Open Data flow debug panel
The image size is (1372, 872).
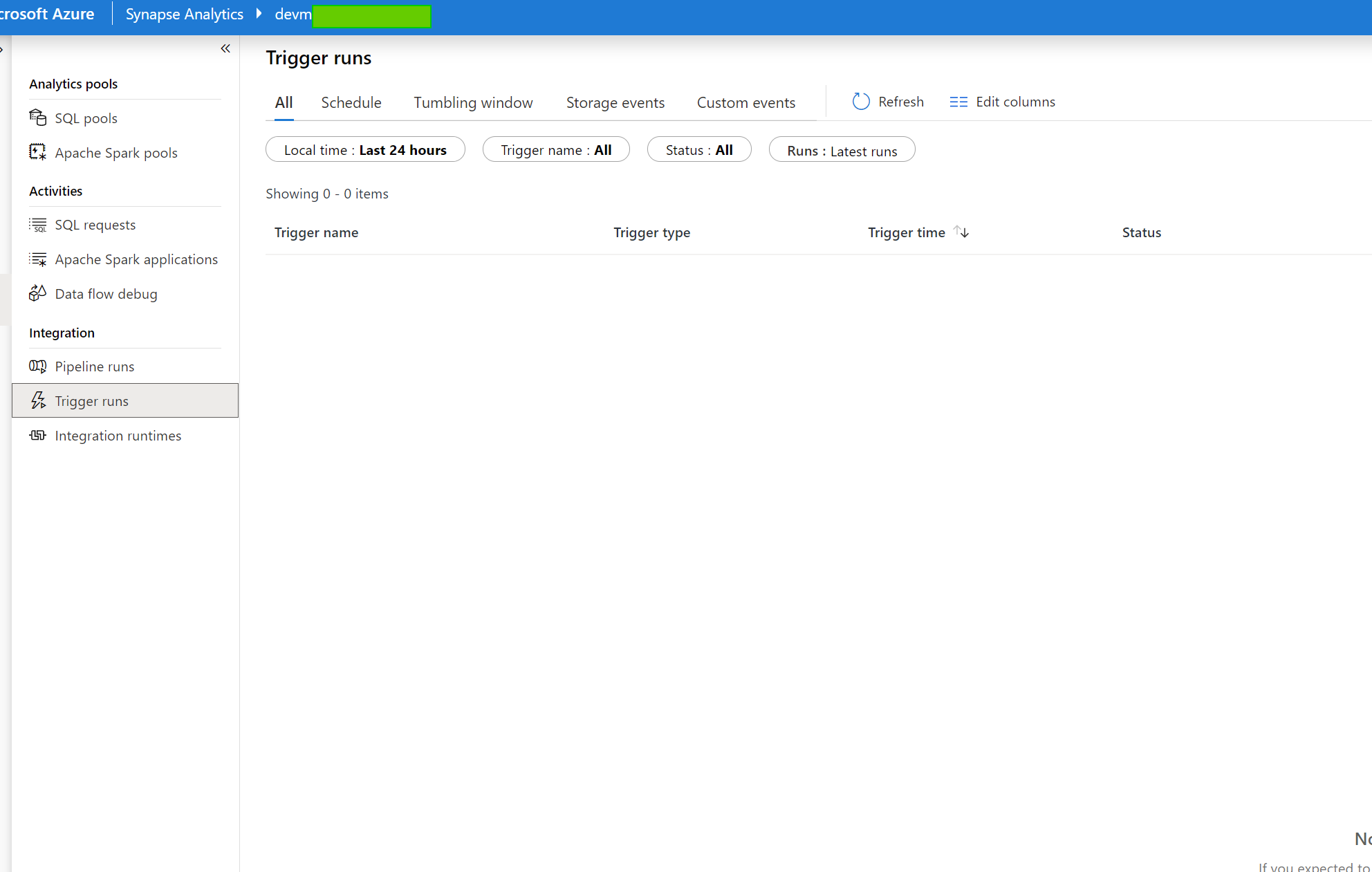pos(106,293)
